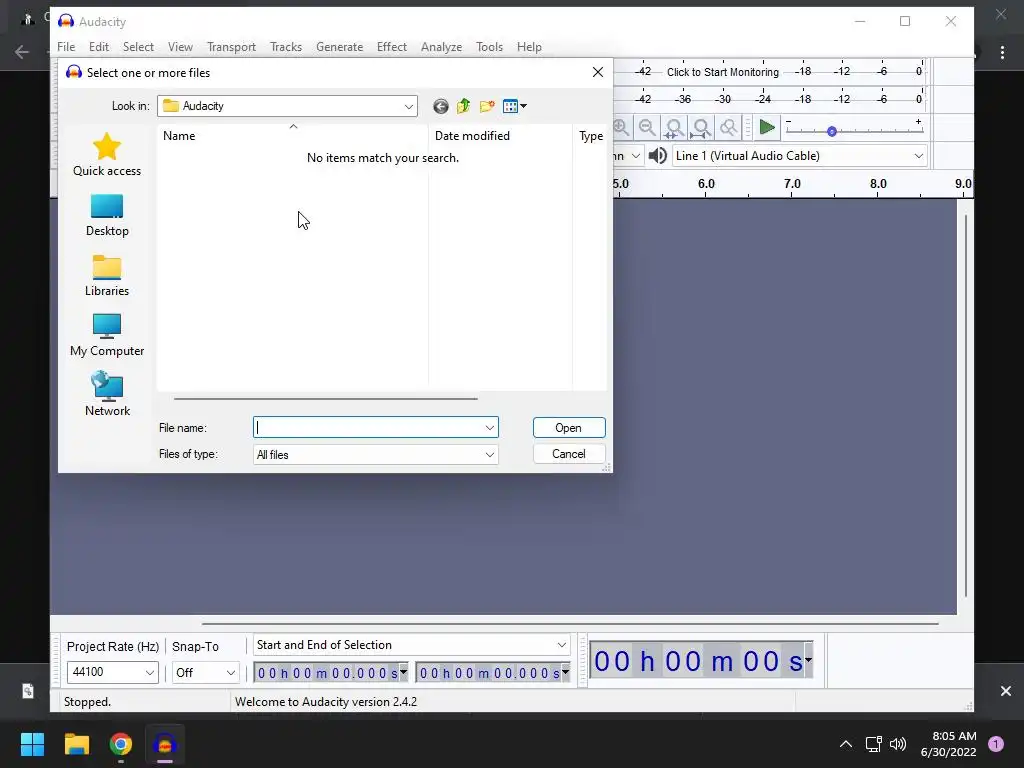The height and width of the screenshot is (768, 1024).
Task: Go up one folder level
Action: (x=464, y=106)
